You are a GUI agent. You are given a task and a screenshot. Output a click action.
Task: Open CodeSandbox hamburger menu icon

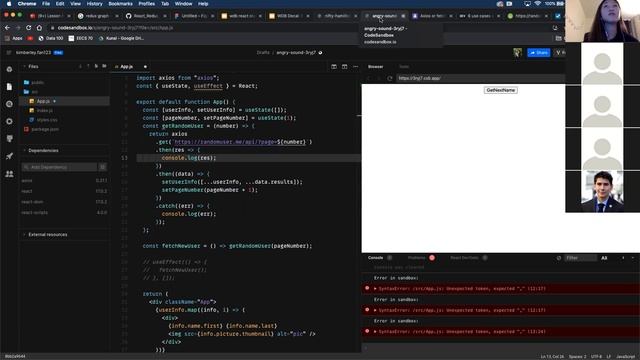click(9, 53)
